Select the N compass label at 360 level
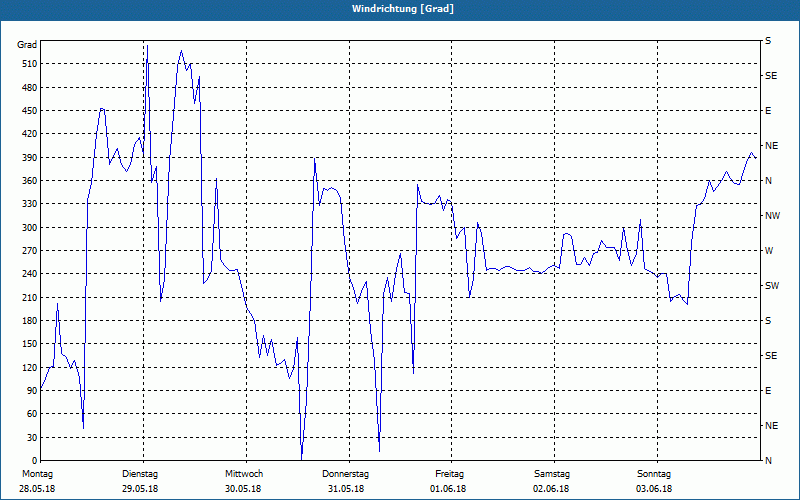This screenshot has width=800, height=500. click(768, 181)
